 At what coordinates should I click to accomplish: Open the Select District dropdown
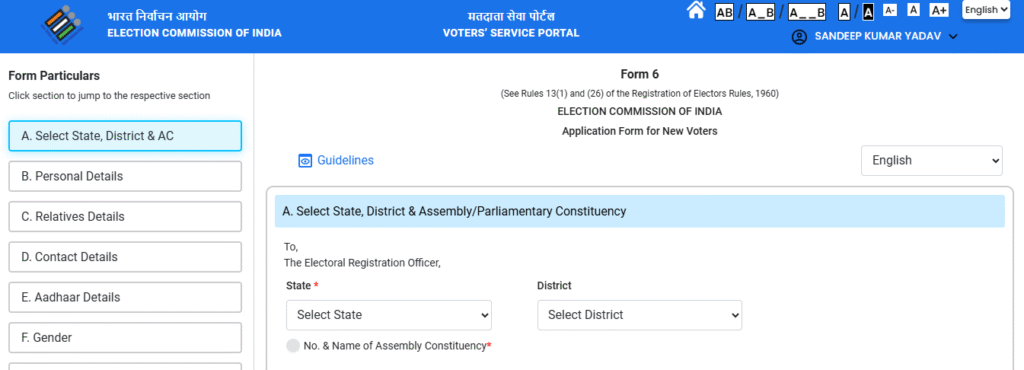click(639, 315)
